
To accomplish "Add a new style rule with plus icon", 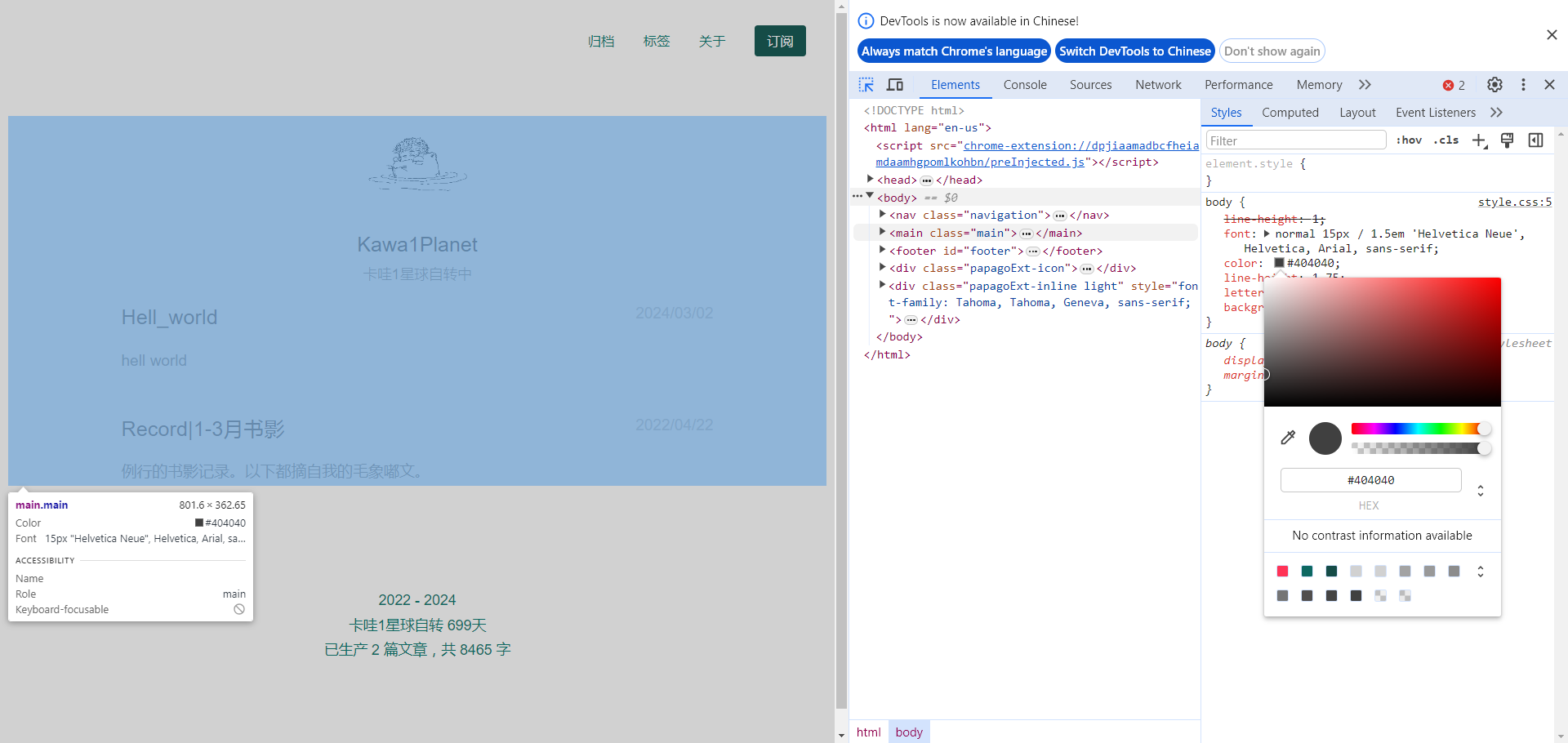I will pos(1479,140).
